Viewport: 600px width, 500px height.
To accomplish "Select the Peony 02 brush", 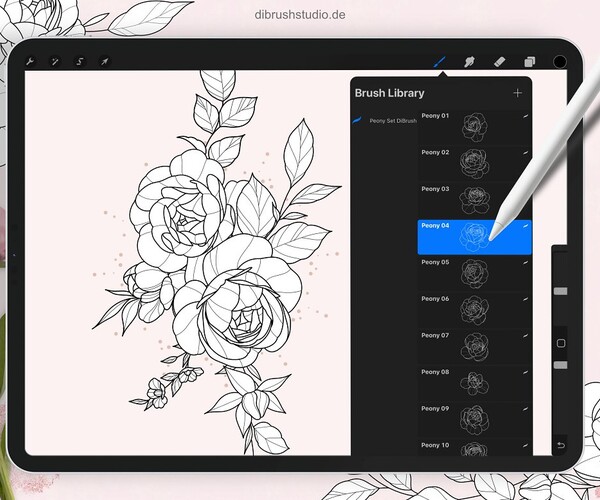I will [x=474, y=164].
